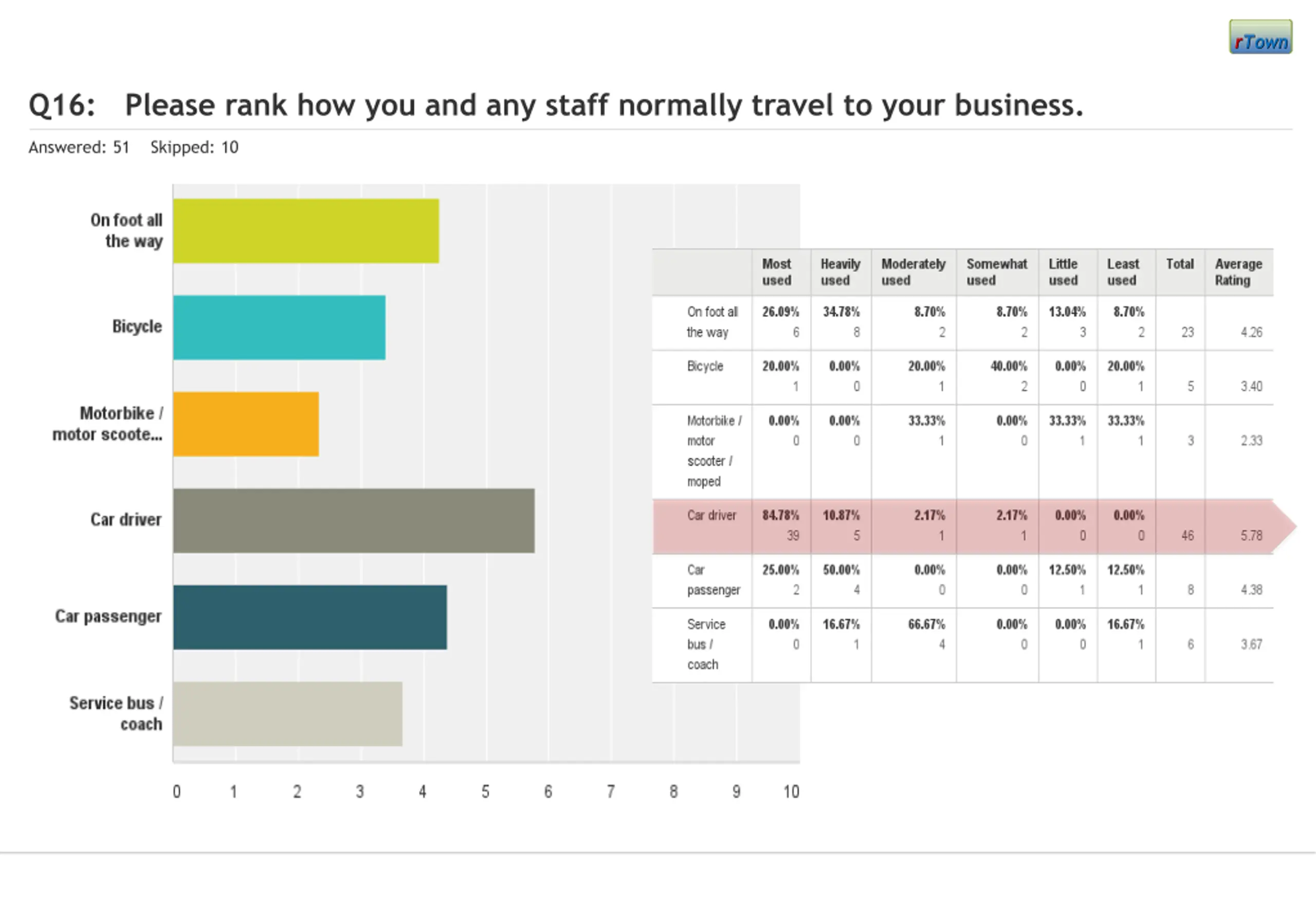Viewport: 1316px width, 911px height.
Task: Select the orange Motorbike bar
Action: 246,424
